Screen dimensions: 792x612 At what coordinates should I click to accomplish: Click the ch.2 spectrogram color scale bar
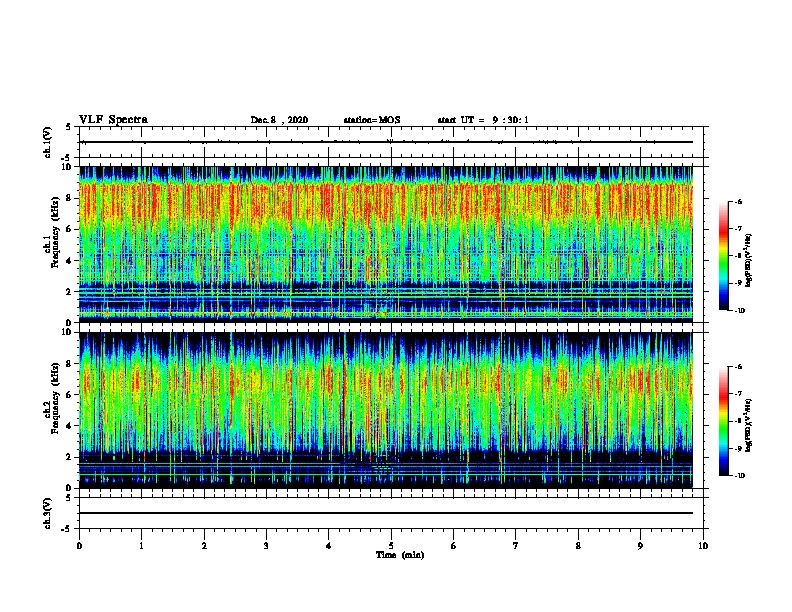[723, 421]
